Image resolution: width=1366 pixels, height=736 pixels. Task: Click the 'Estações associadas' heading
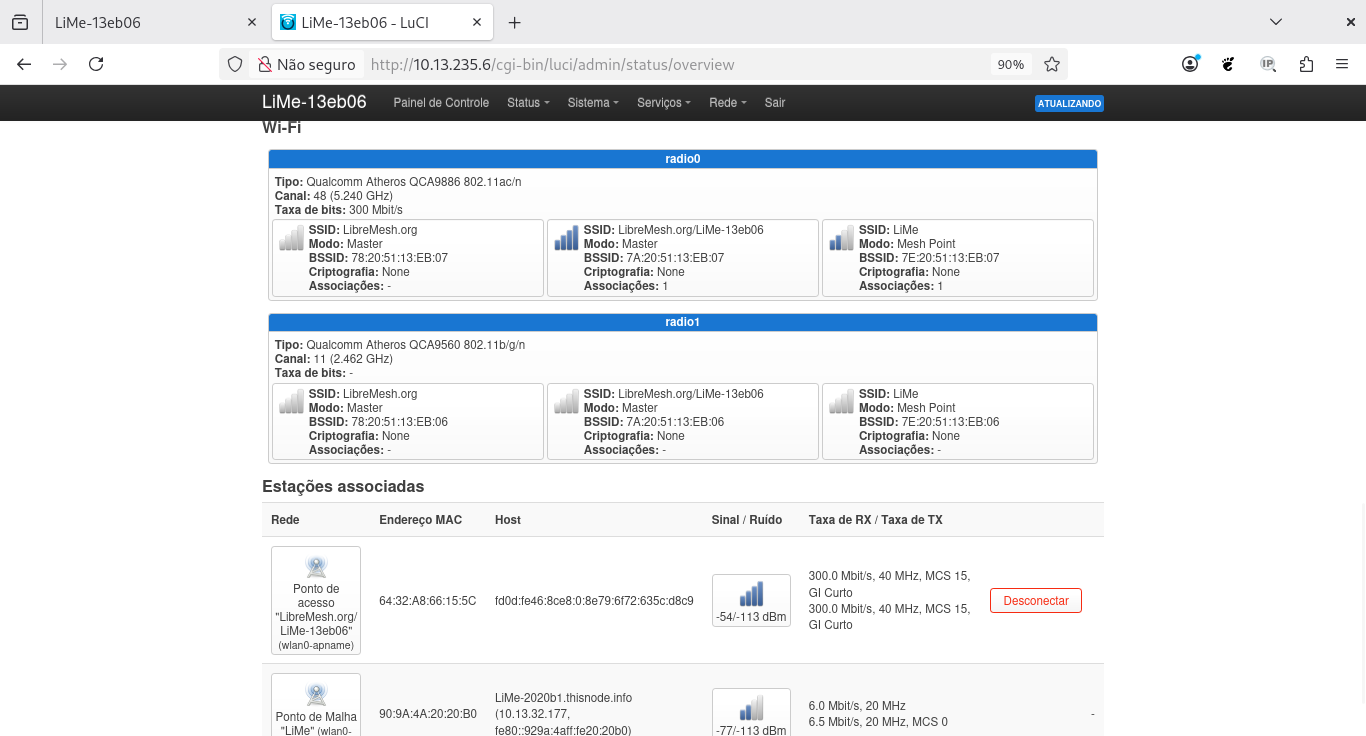coord(343,487)
